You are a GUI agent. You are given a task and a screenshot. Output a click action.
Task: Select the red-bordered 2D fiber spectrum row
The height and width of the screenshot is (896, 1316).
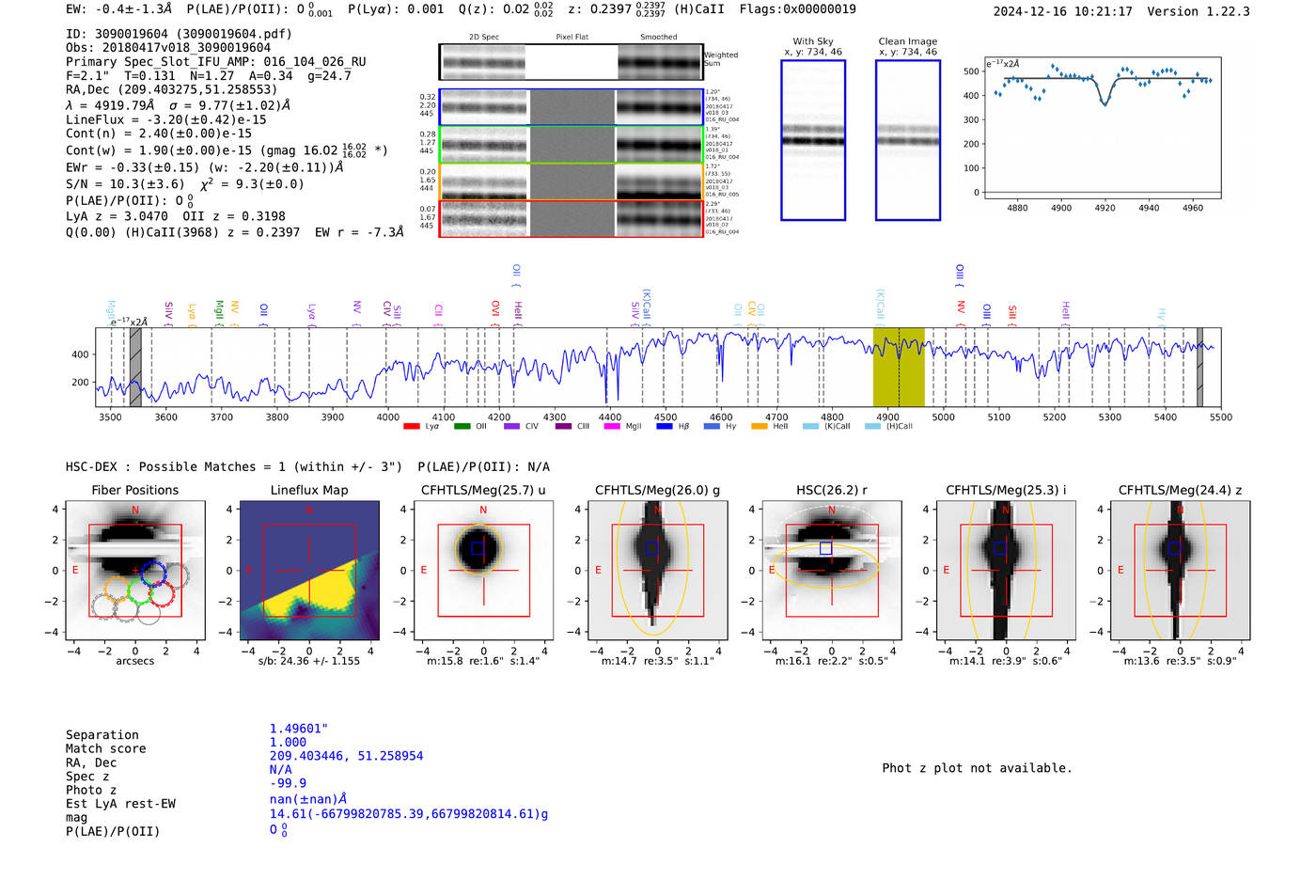[x=571, y=218]
